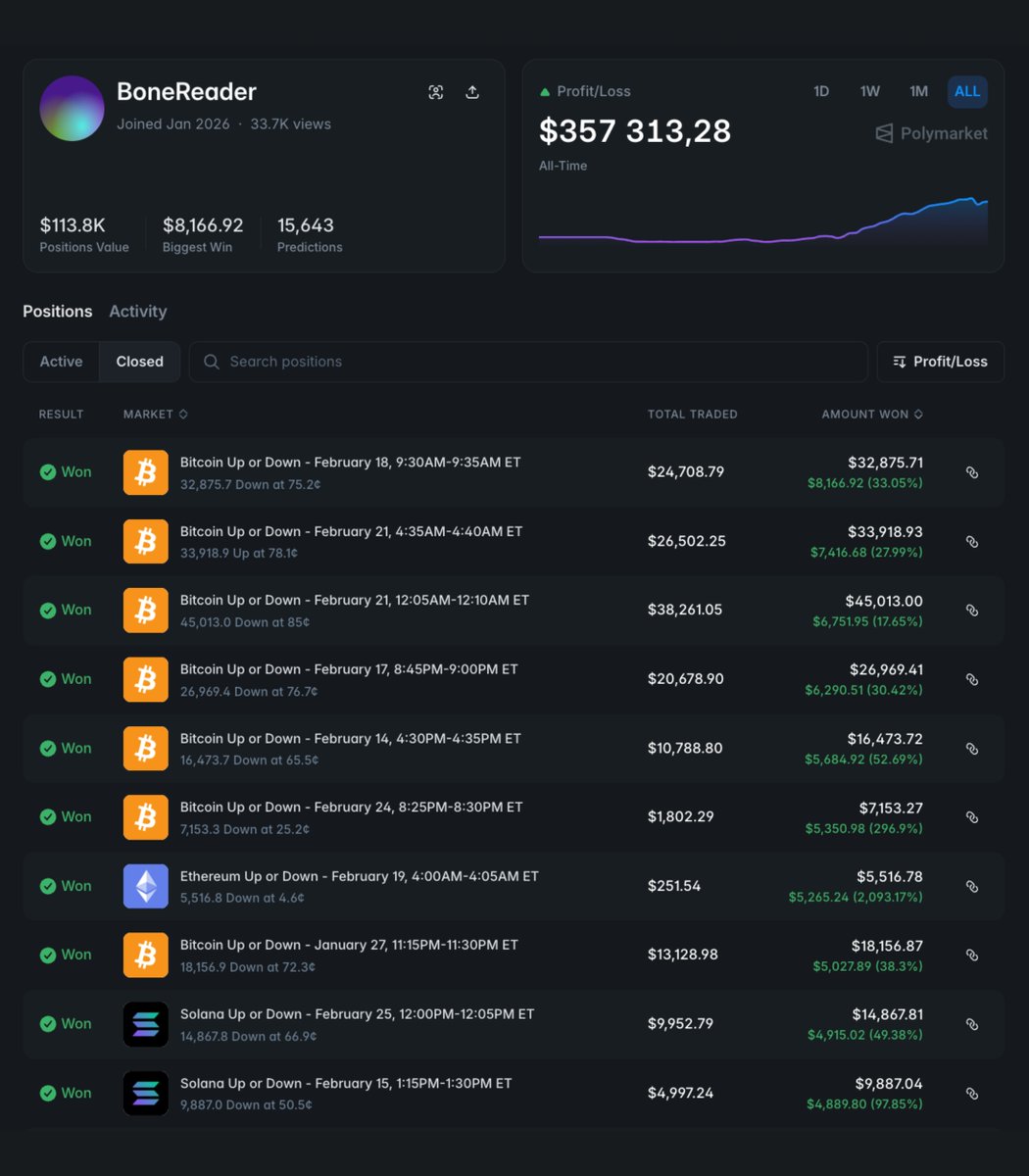This screenshot has height=1176, width=1029.
Task: Open Solana Up or Down February 15 market
Action: 346,1083
